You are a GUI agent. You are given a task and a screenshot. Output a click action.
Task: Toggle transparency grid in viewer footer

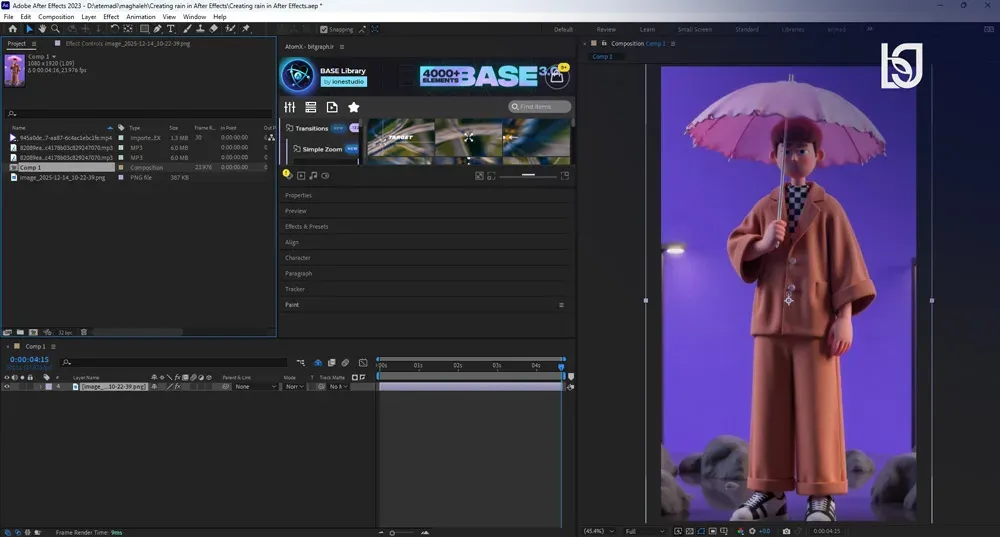click(x=690, y=531)
